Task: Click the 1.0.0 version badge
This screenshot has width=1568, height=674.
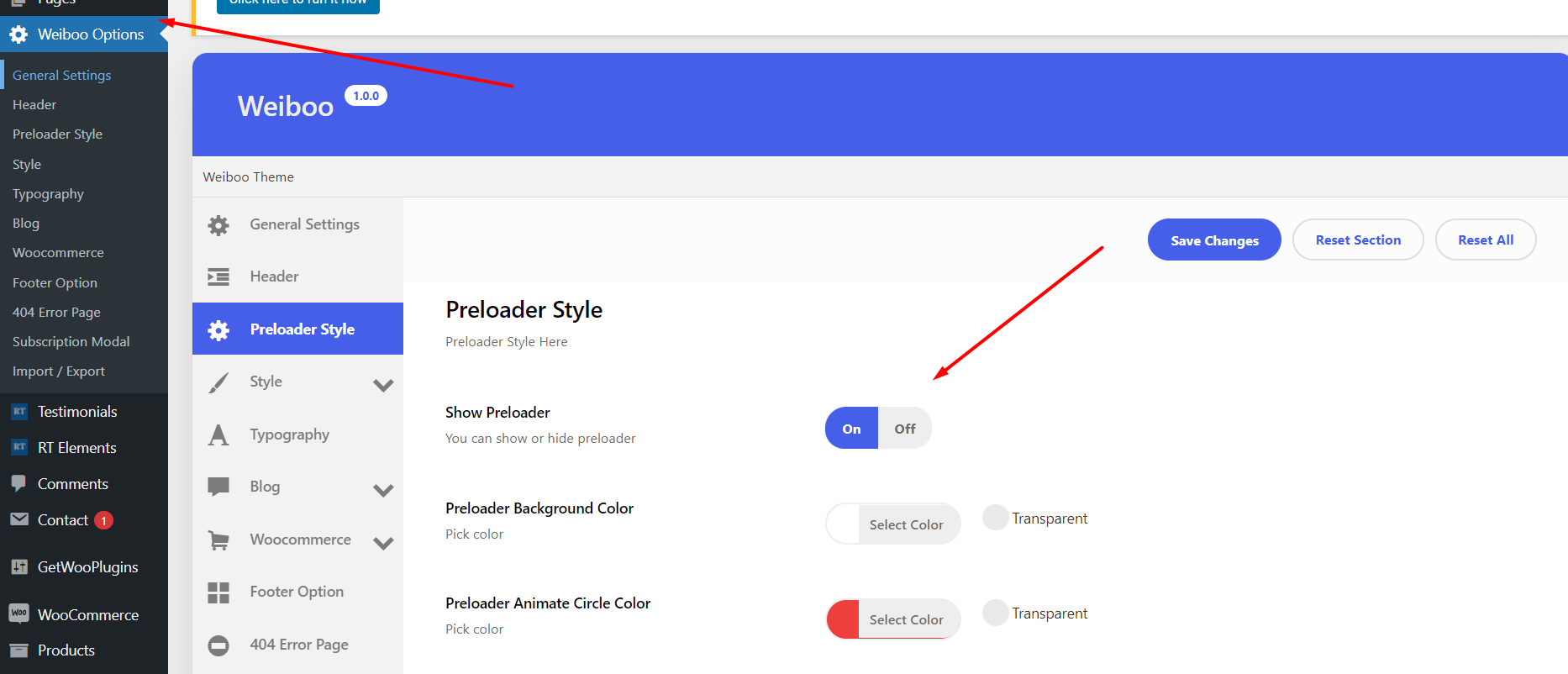Action: click(x=366, y=96)
